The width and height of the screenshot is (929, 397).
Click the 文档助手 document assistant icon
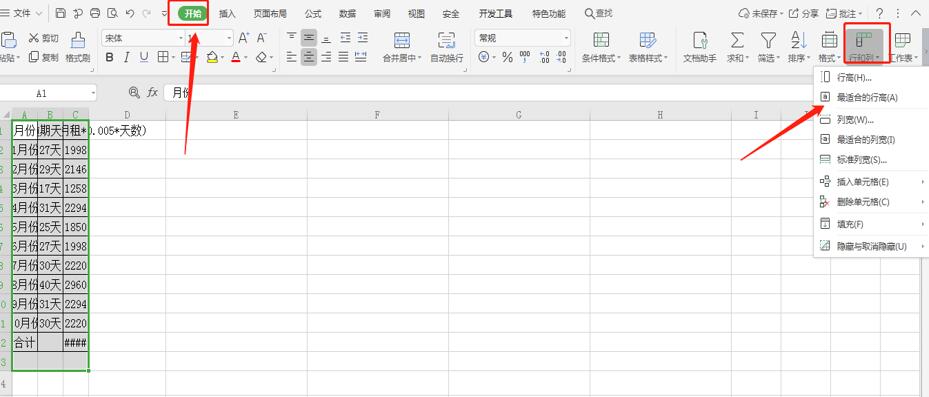pos(700,47)
